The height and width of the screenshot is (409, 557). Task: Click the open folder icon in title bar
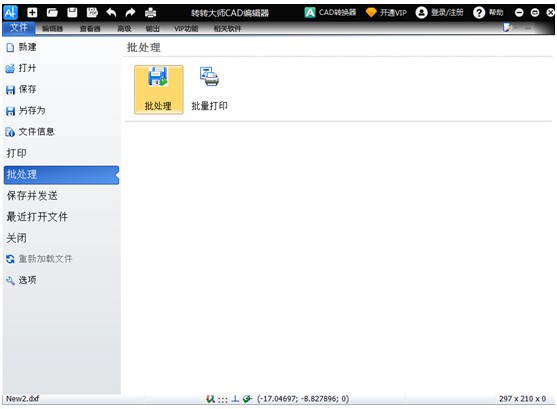(52, 13)
